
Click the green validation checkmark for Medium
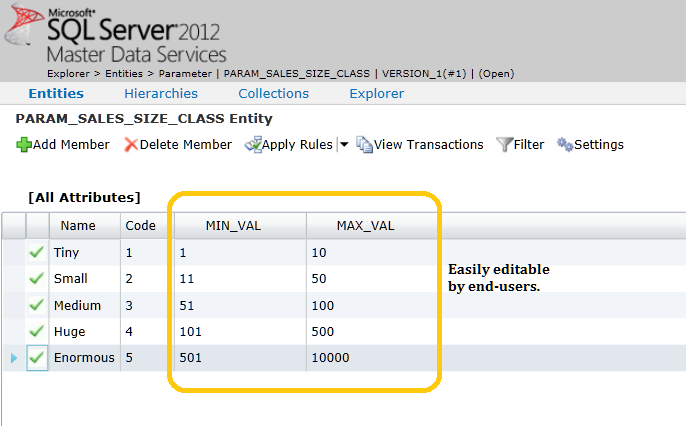(37, 305)
